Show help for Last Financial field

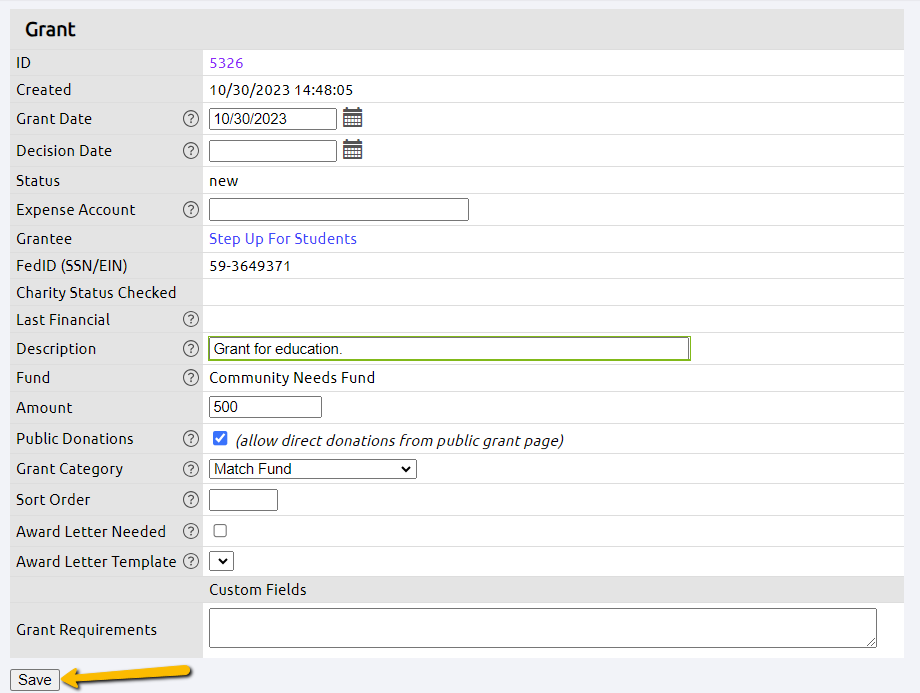(191, 320)
